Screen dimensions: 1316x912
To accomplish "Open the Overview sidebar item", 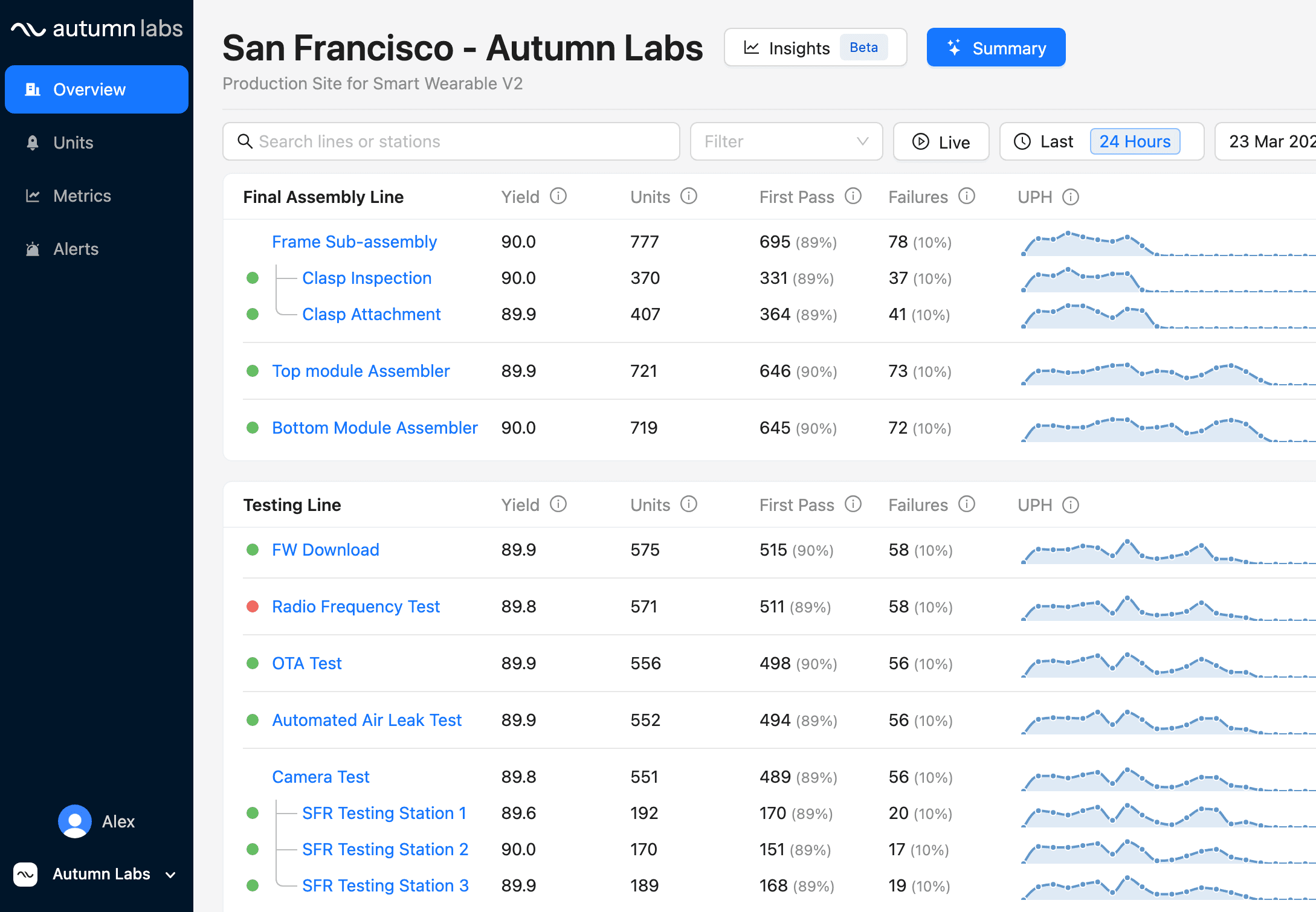I will point(97,89).
